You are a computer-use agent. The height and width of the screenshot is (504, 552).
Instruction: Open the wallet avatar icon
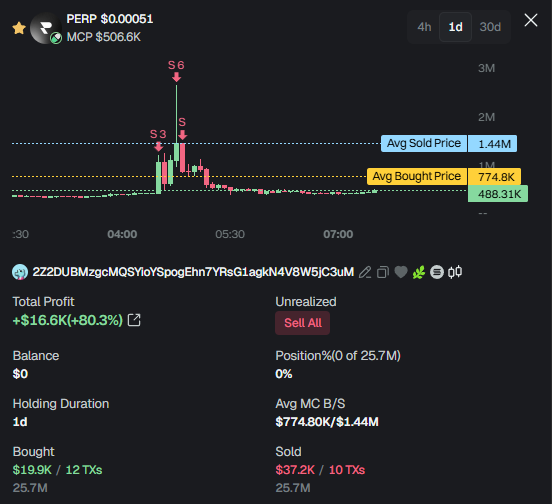coord(20,272)
